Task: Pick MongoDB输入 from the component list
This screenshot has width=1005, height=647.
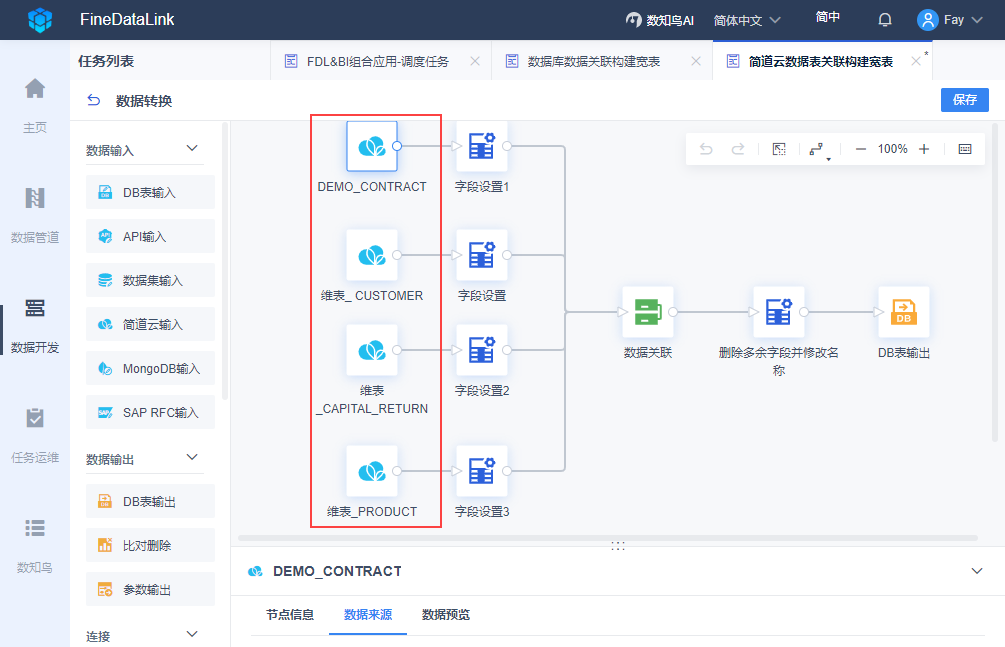Action: pos(151,368)
